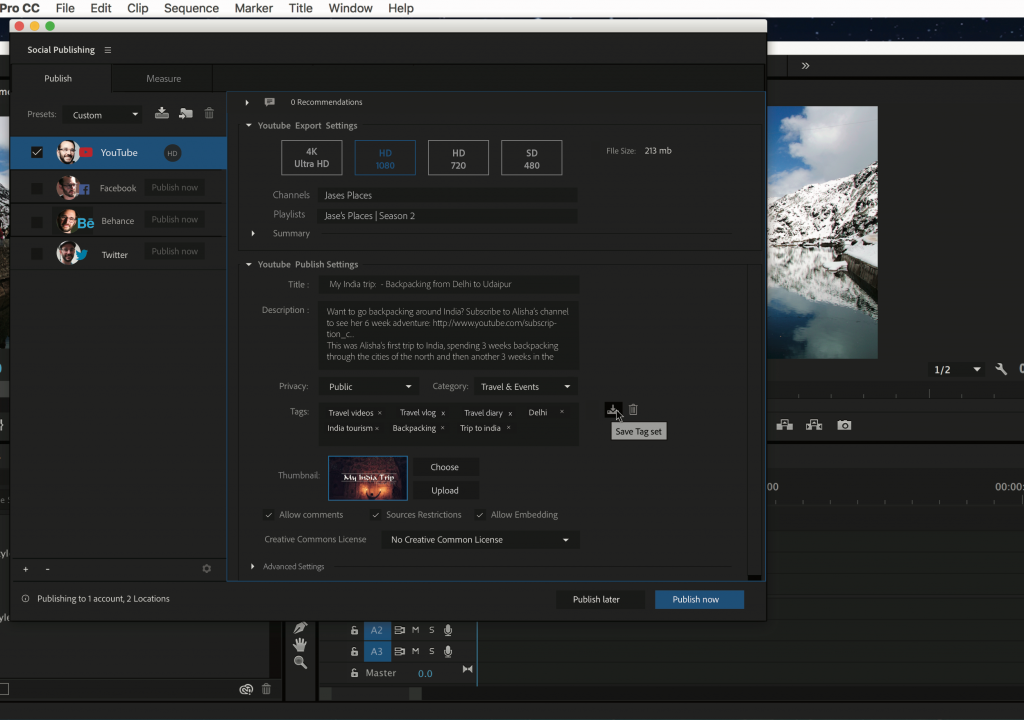Check the Twitter account checkbox

pos(37,254)
